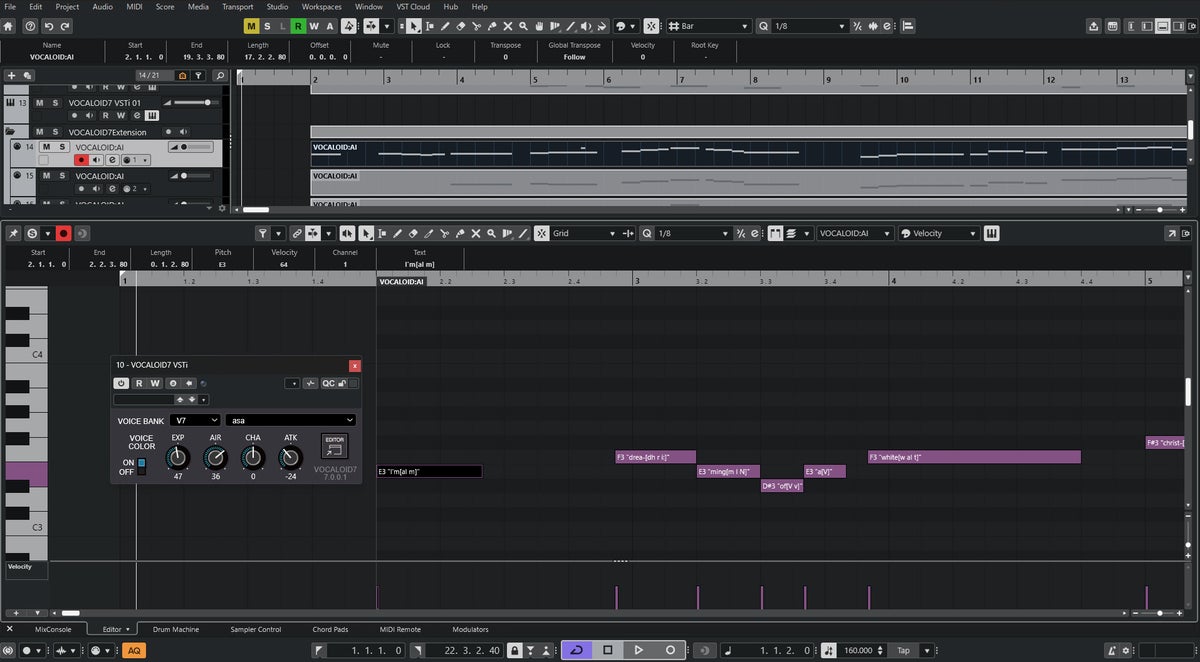Screen dimensions: 1200x662
Task: Select the F3 "white[w aI t]" note
Action: click(x=974, y=457)
